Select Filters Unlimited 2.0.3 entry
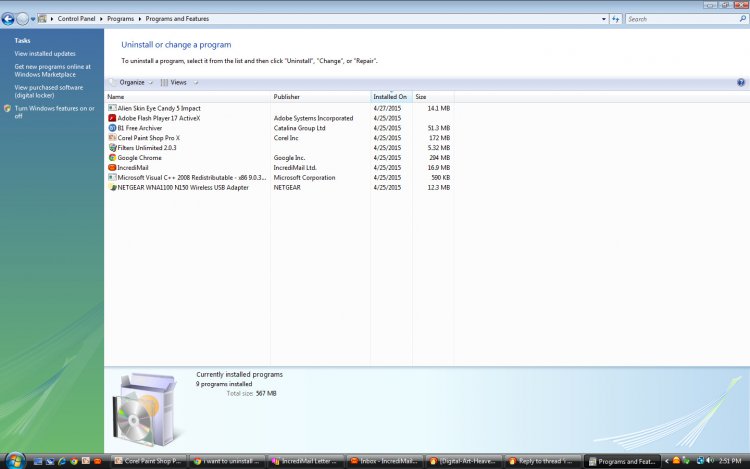This screenshot has width=750, height=469. (x=147, y=148)
